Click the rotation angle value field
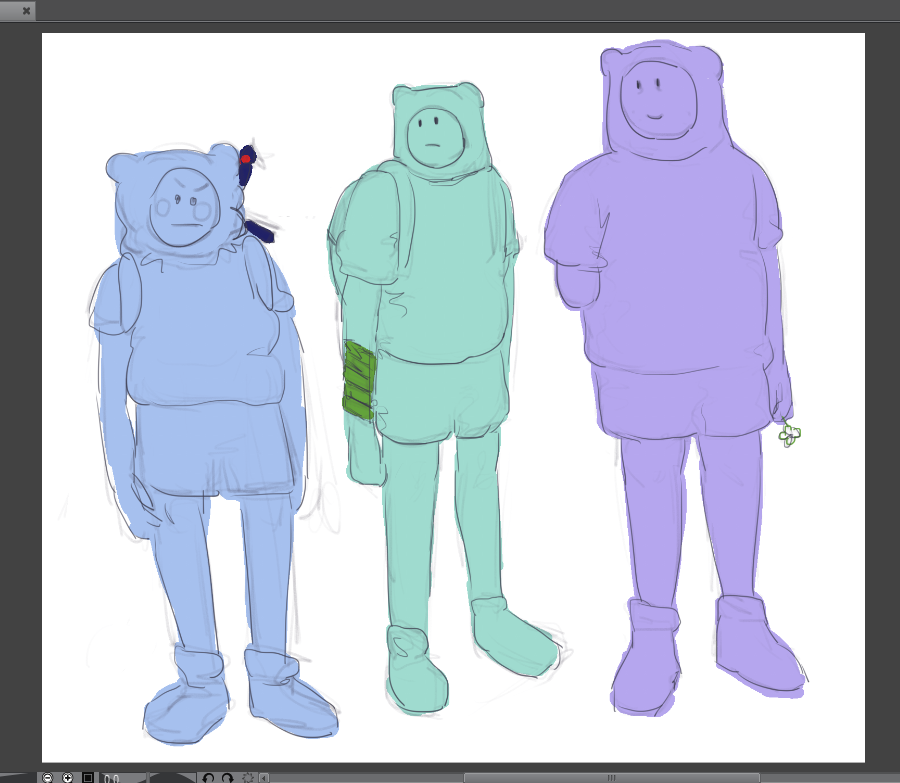 (x=122, y=778)
